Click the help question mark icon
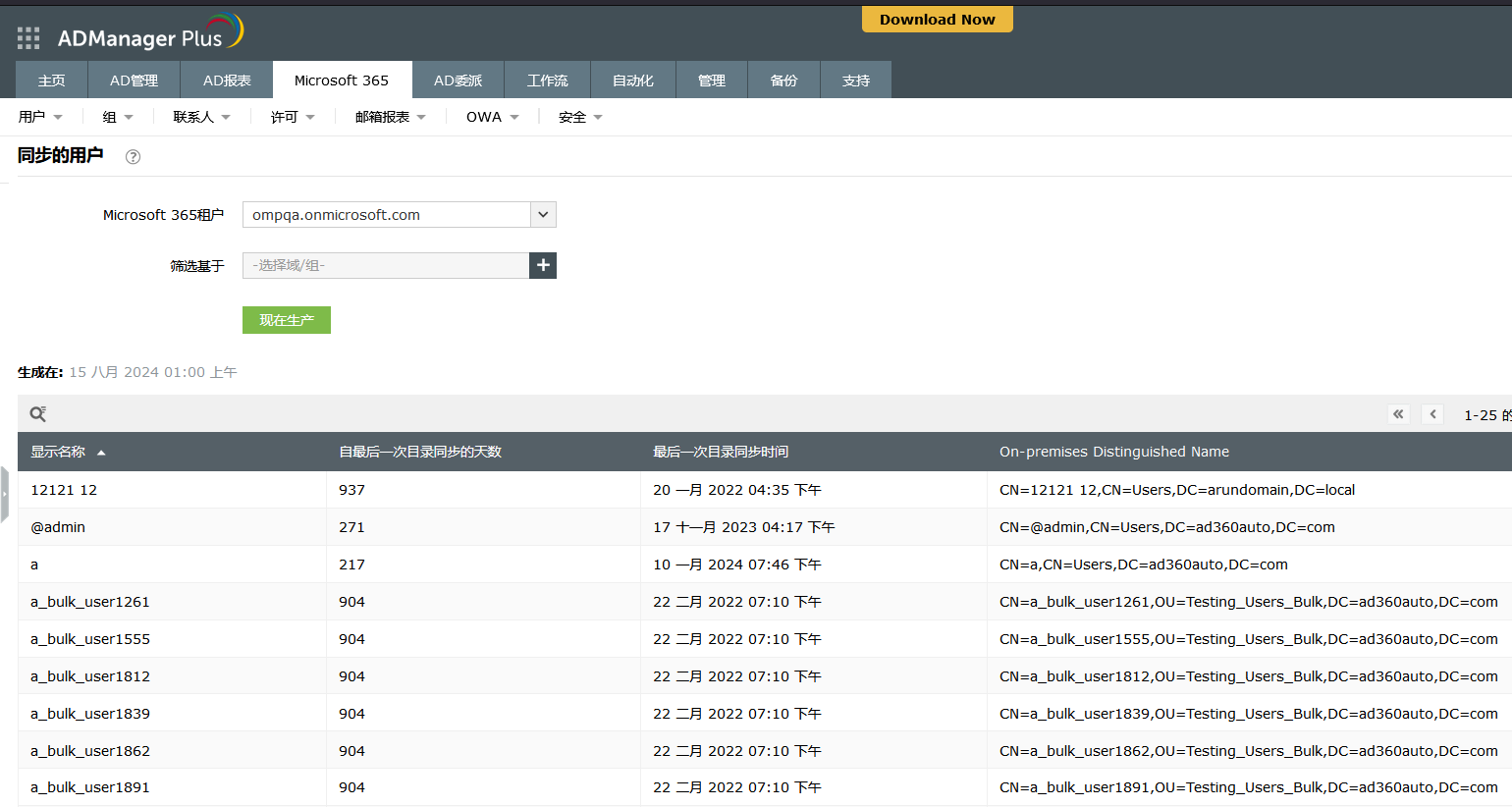Screen dimensions: 1512x807 (134, 157)
